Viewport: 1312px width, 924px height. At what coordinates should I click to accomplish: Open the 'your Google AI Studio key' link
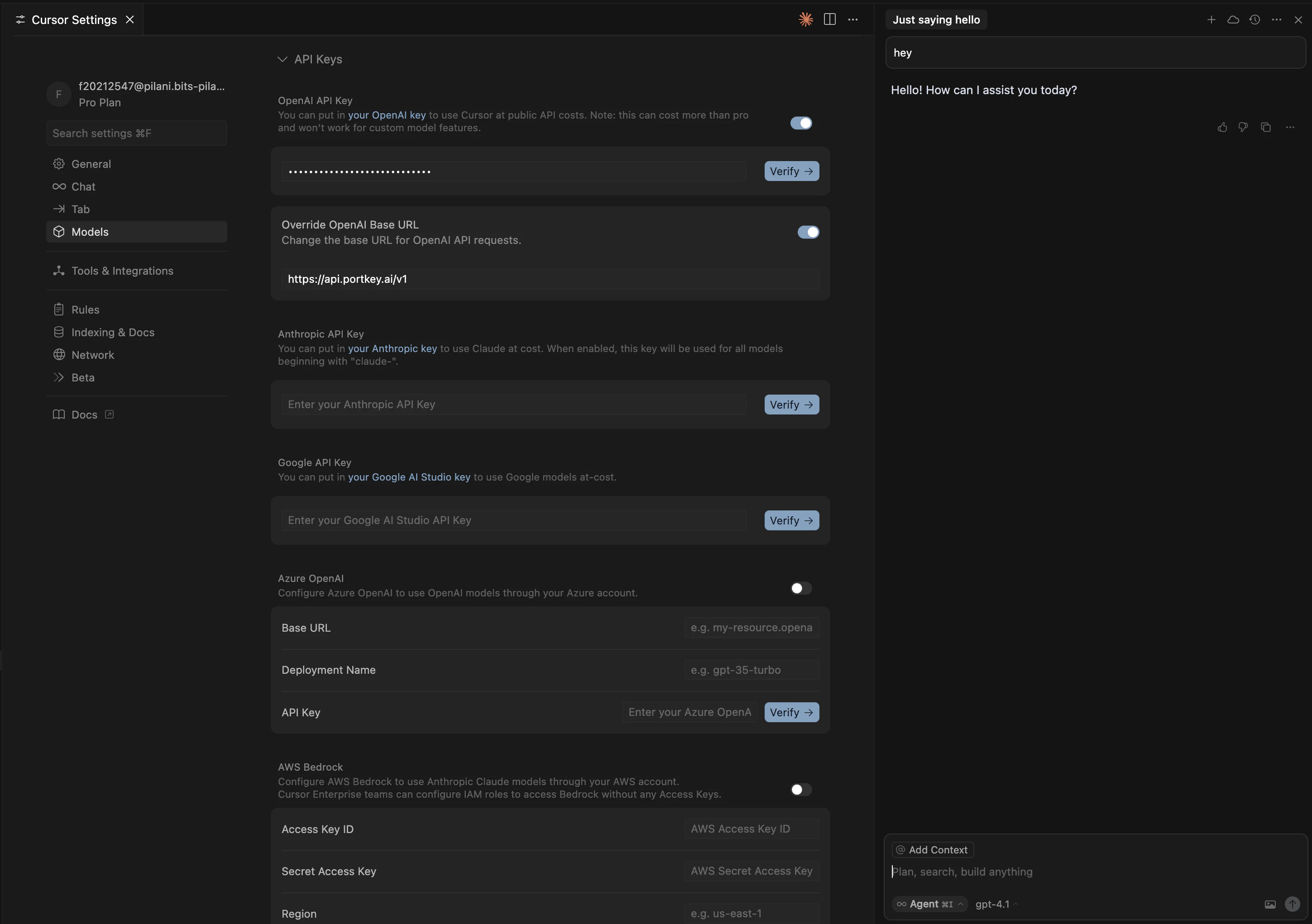409,477
